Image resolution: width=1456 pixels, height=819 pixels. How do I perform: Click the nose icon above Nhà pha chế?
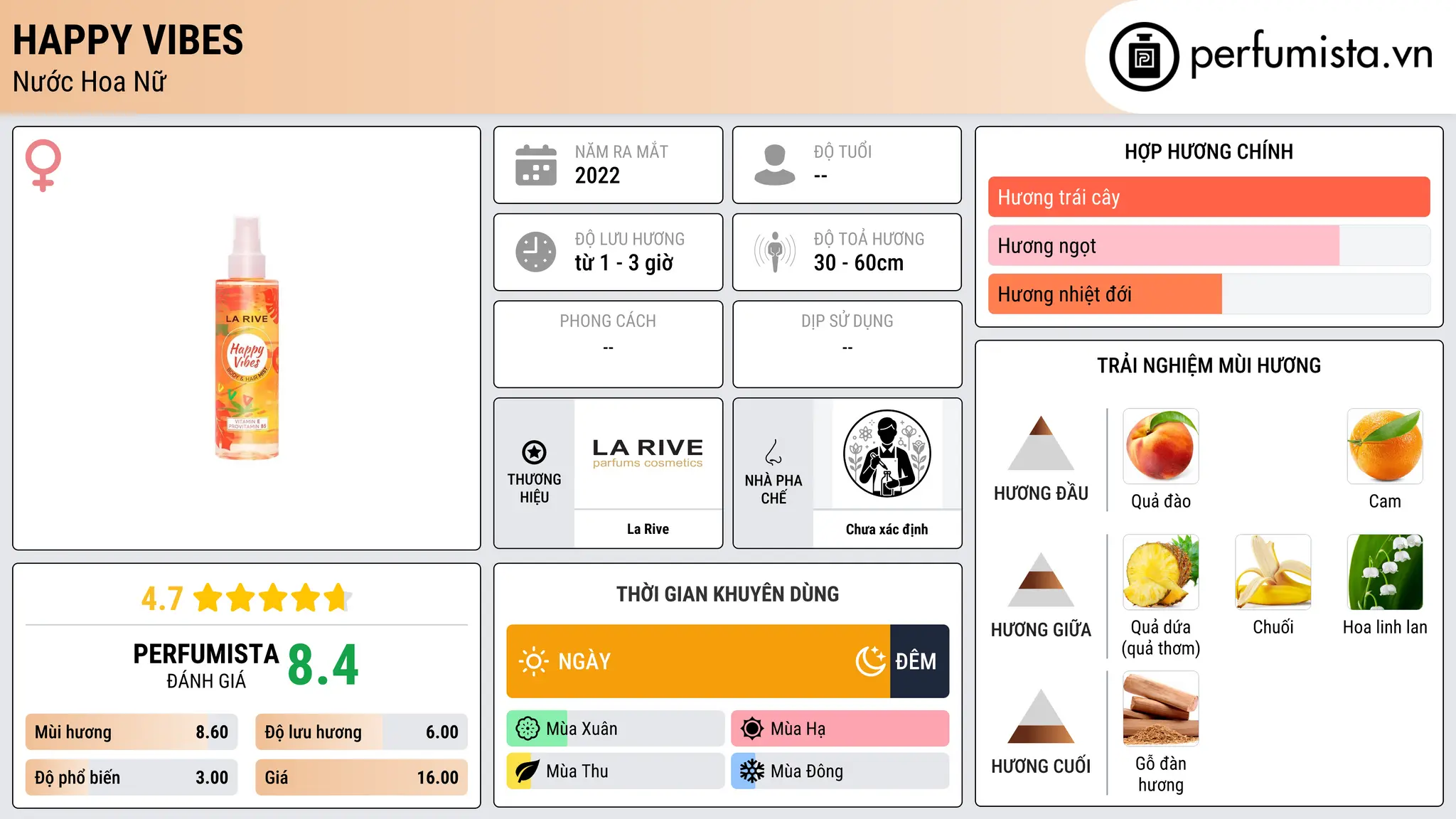click(773, 452)
